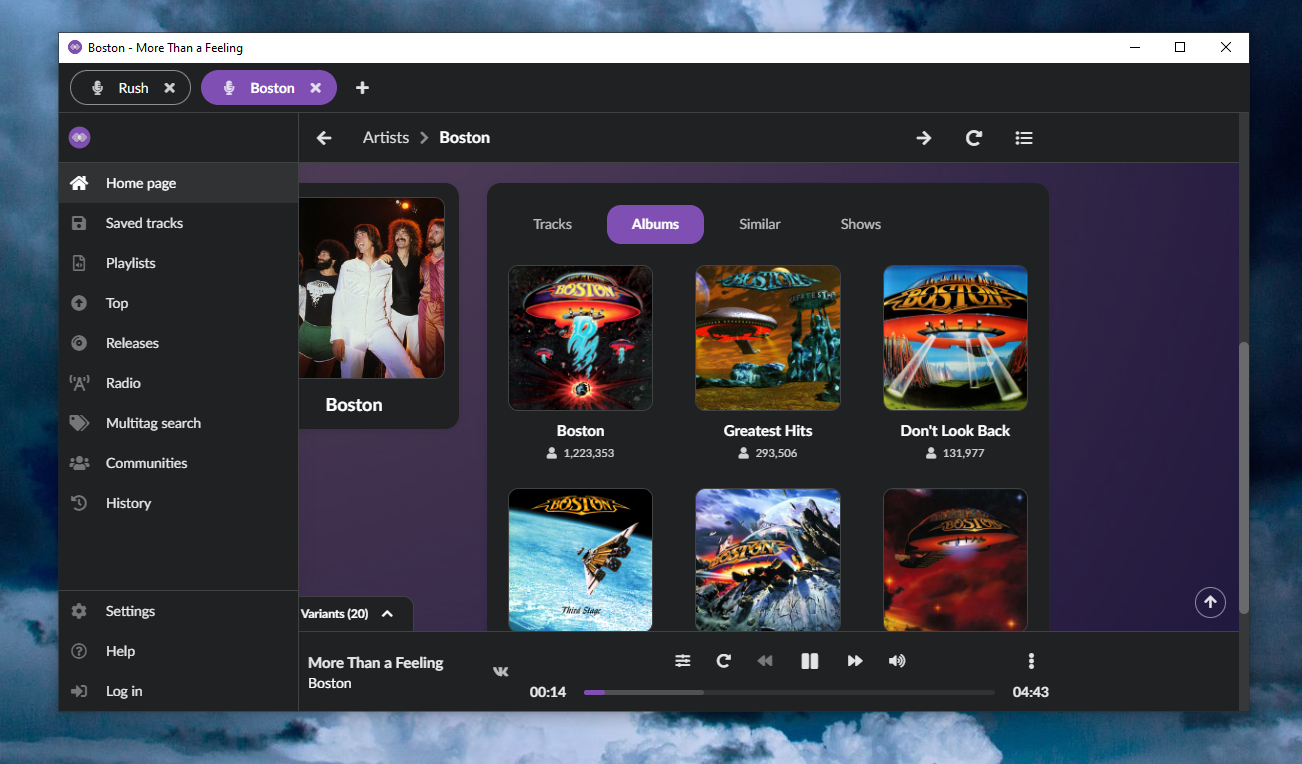Skip to previous track
1302x764 pixels.
(x=765, y=661)
